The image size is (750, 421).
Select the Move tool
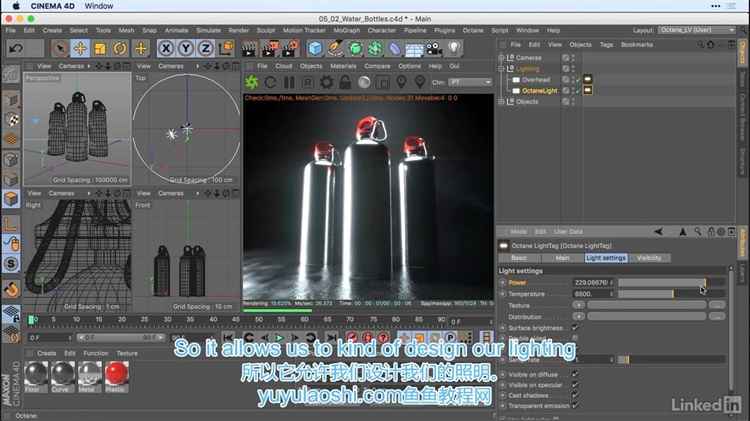80,48
